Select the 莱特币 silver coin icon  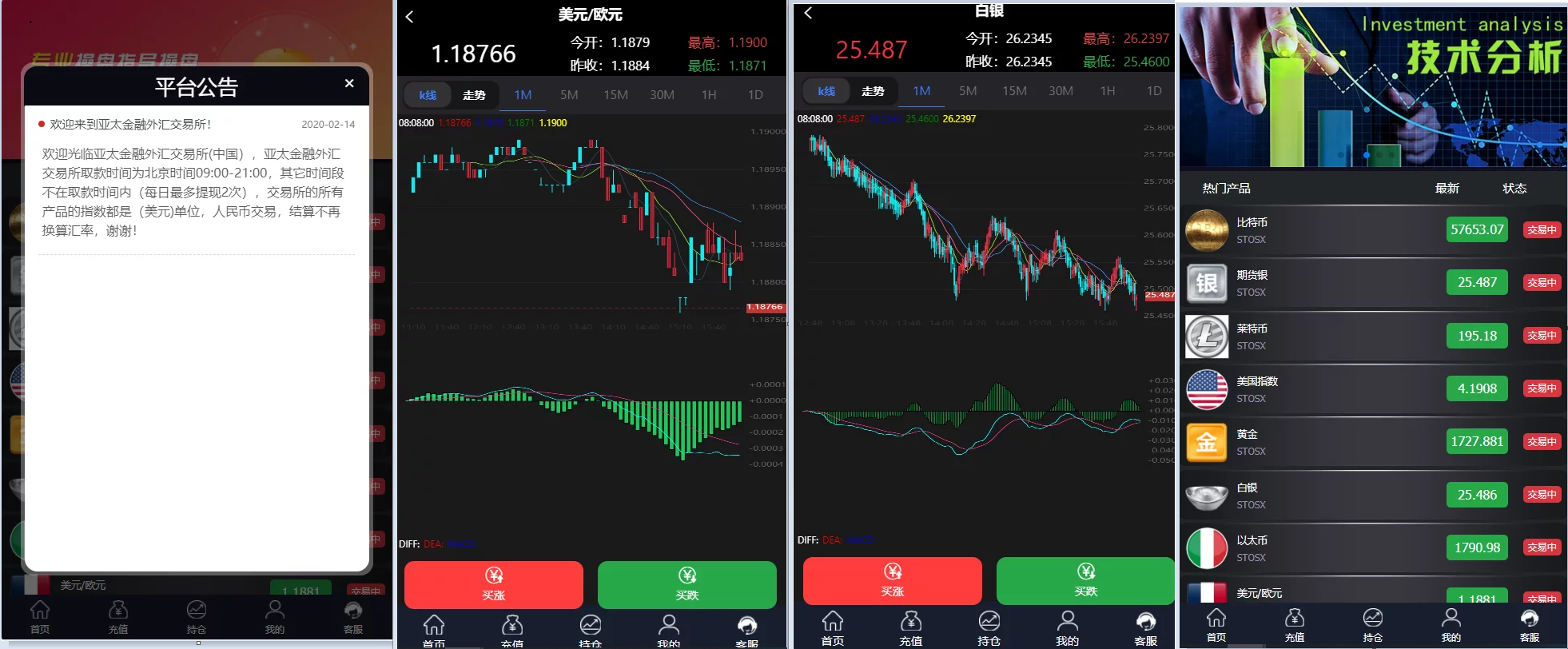click(x=1206, y=336)
